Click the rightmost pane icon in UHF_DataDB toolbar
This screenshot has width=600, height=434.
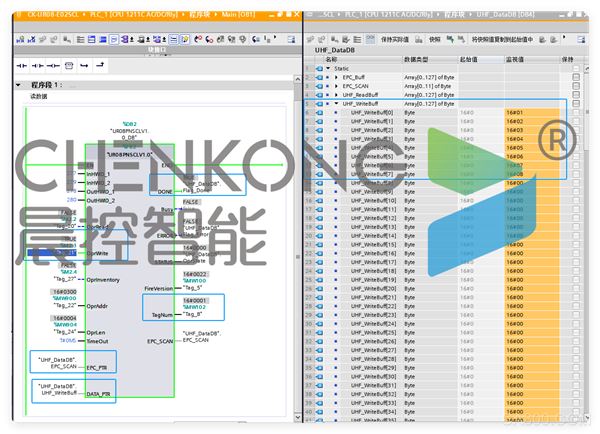pos(581,39)
